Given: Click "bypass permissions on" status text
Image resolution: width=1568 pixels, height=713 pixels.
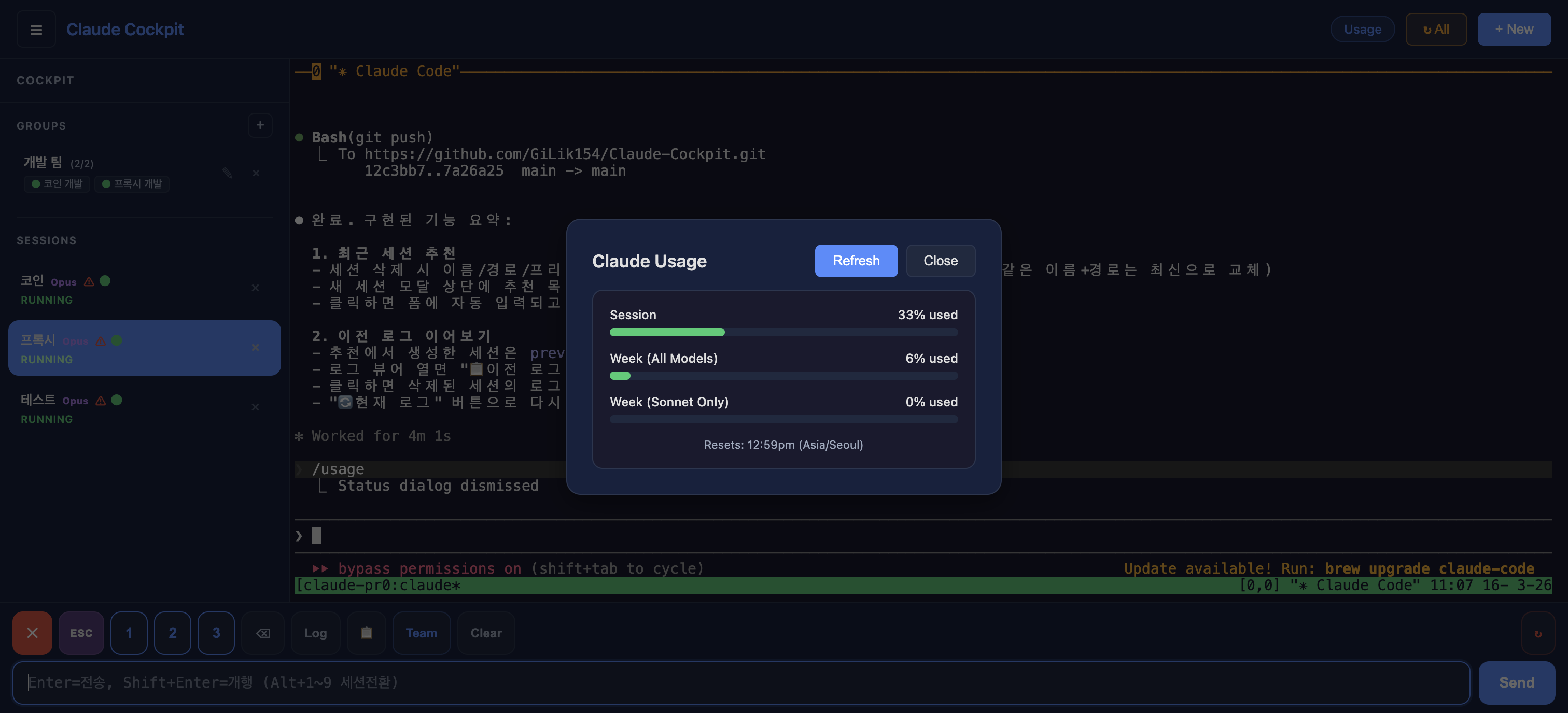Looking at the screenshot, I should click(430, 568).
